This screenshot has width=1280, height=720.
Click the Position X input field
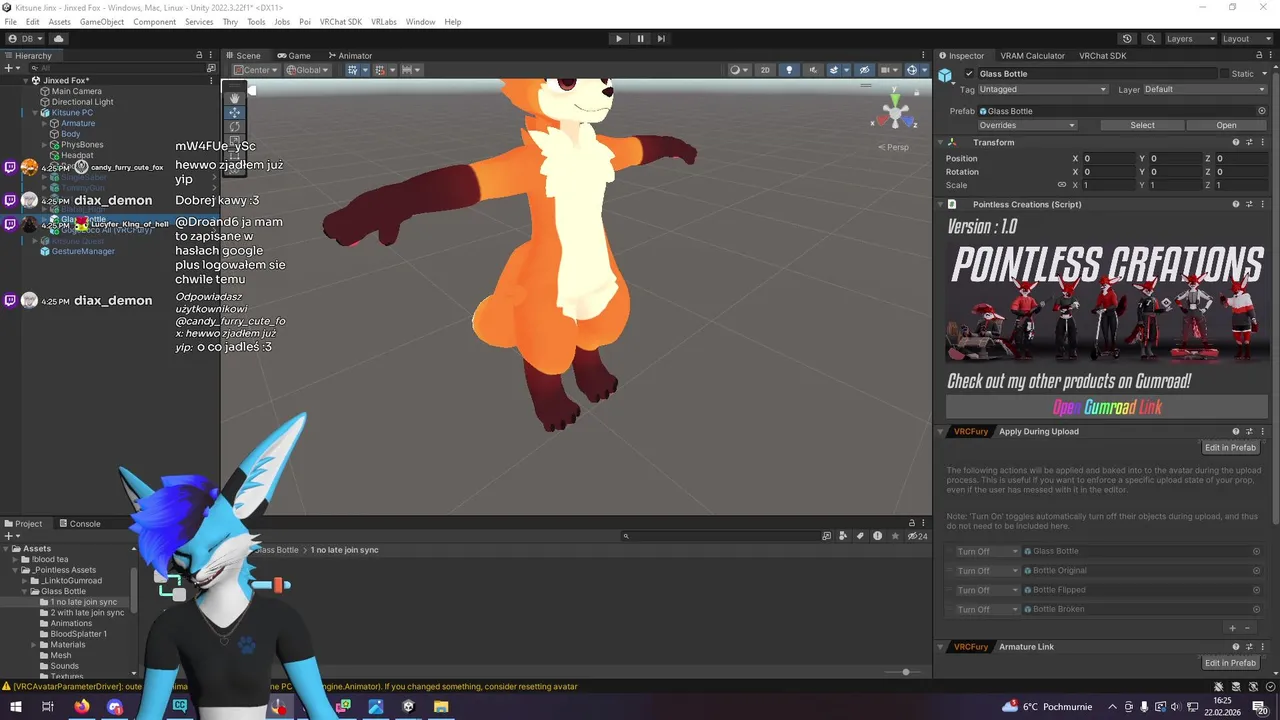coord(1107,159)
